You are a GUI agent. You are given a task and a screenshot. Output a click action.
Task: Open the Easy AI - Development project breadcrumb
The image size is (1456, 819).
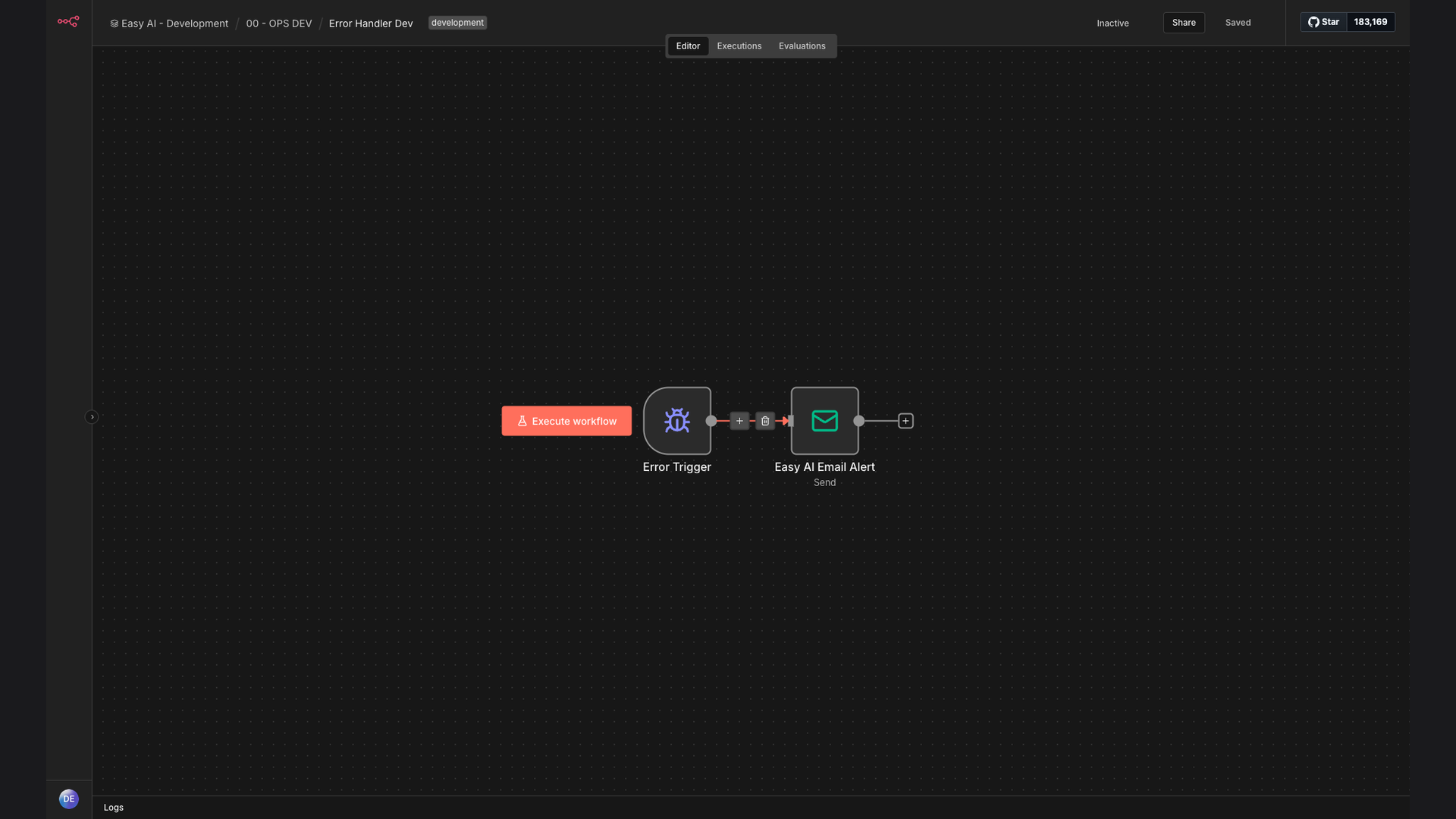tap(169, 24)
